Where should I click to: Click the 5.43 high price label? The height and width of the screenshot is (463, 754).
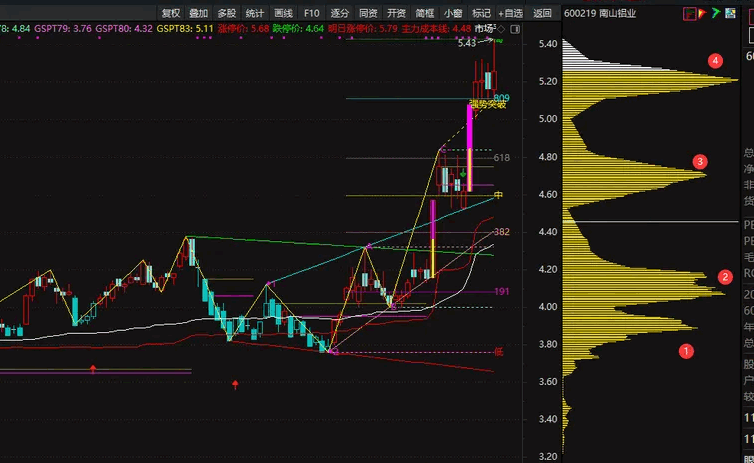click(x=466, y=43)
